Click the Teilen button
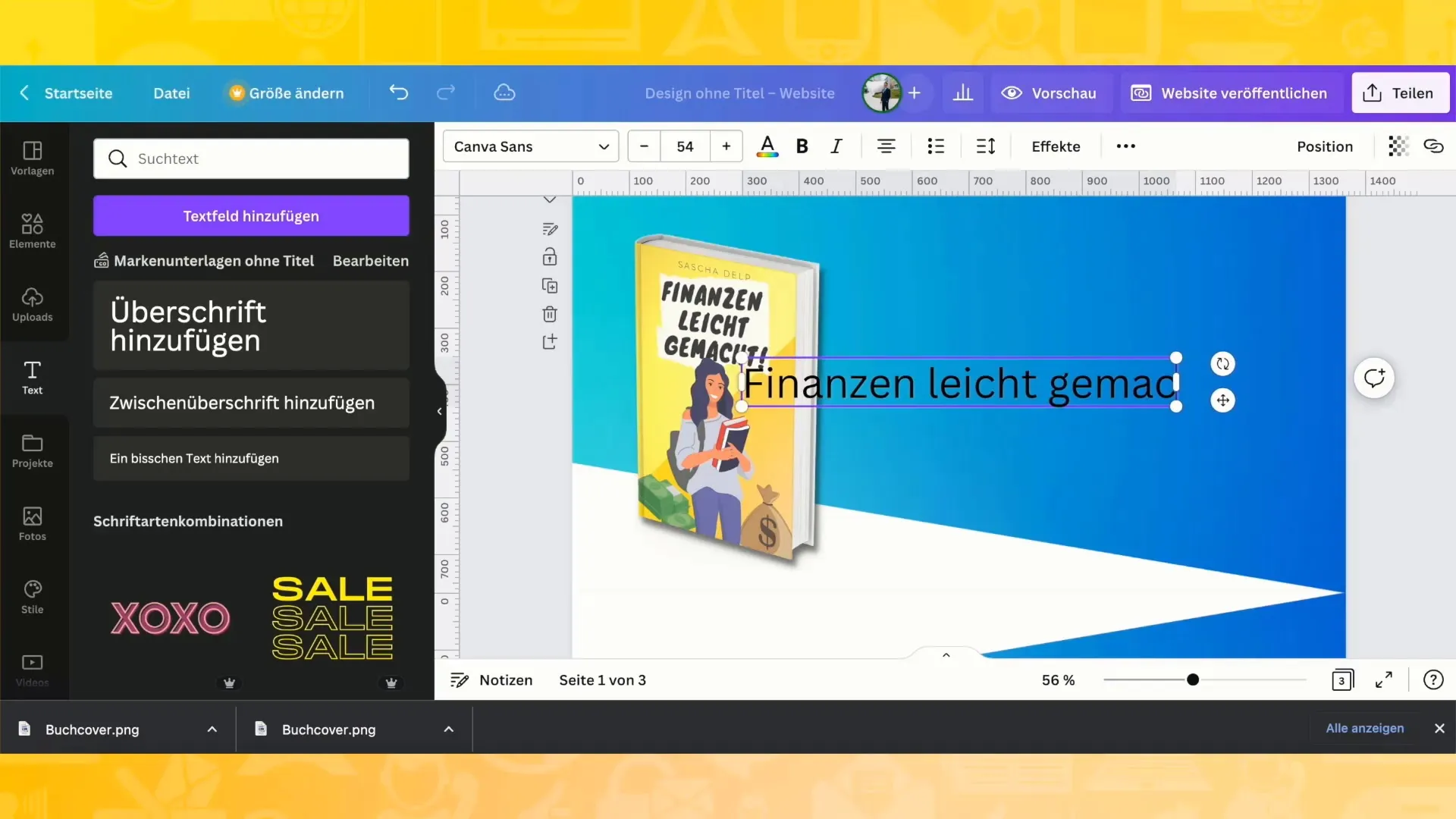 point(1401,93)
